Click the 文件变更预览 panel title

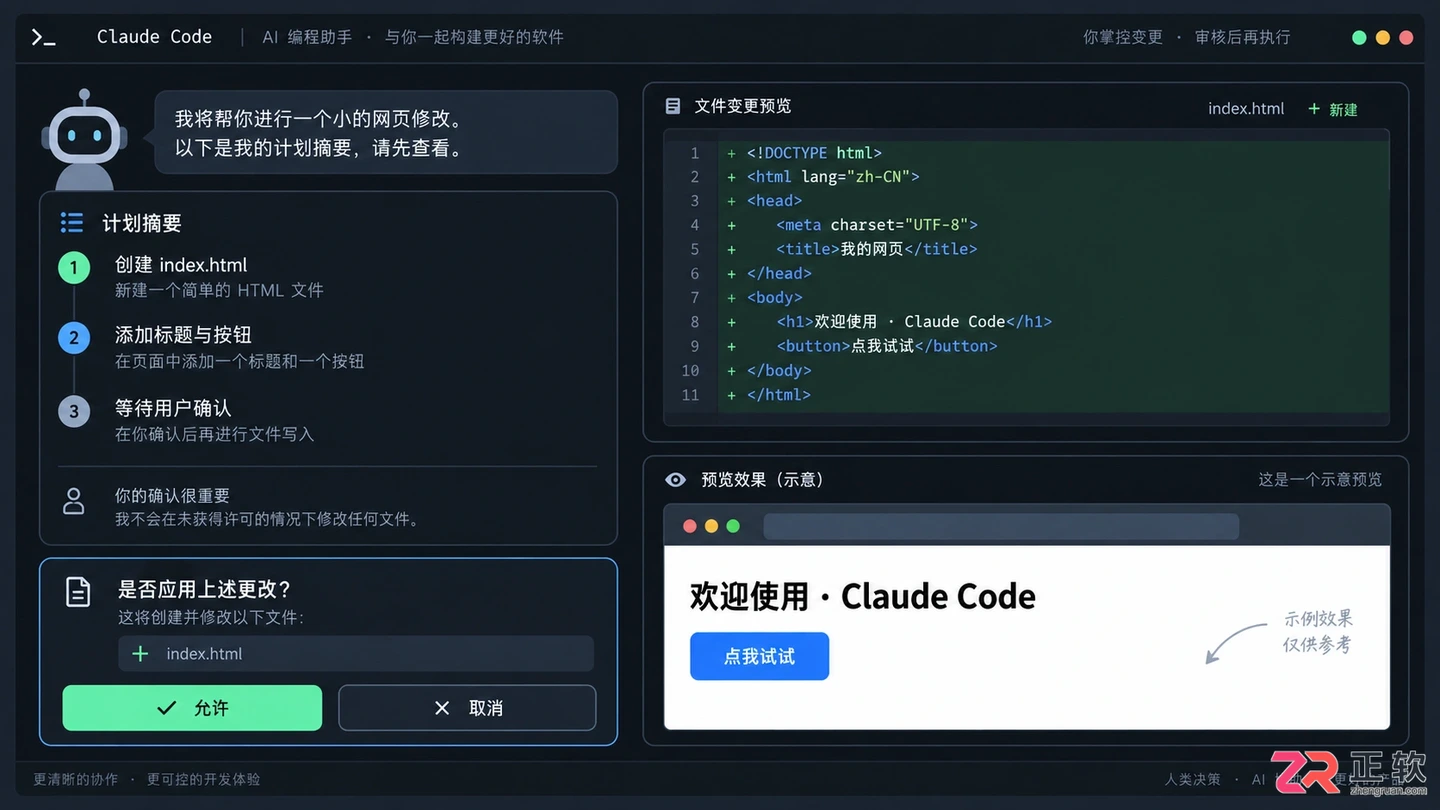[x=743, y=106]
